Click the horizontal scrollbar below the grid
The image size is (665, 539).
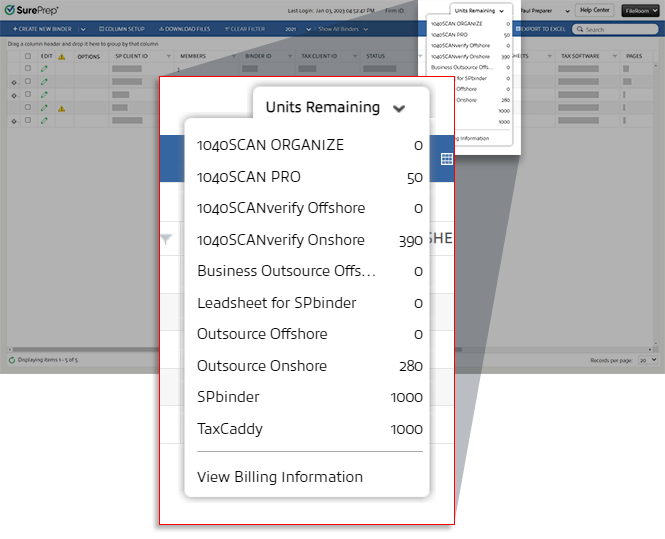coord(238,350)
